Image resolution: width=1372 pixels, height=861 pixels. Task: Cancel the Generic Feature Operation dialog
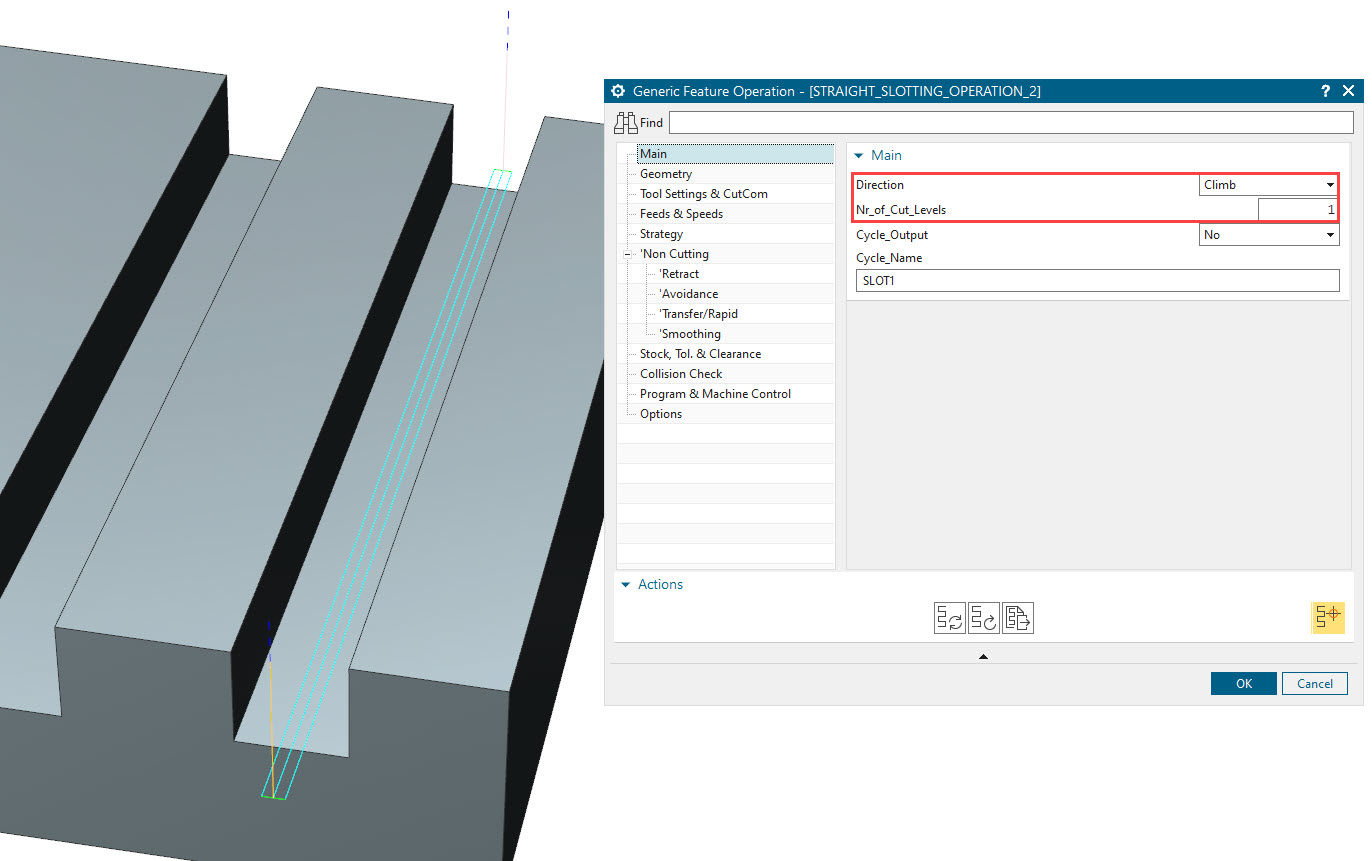[x=1314, y=683]
